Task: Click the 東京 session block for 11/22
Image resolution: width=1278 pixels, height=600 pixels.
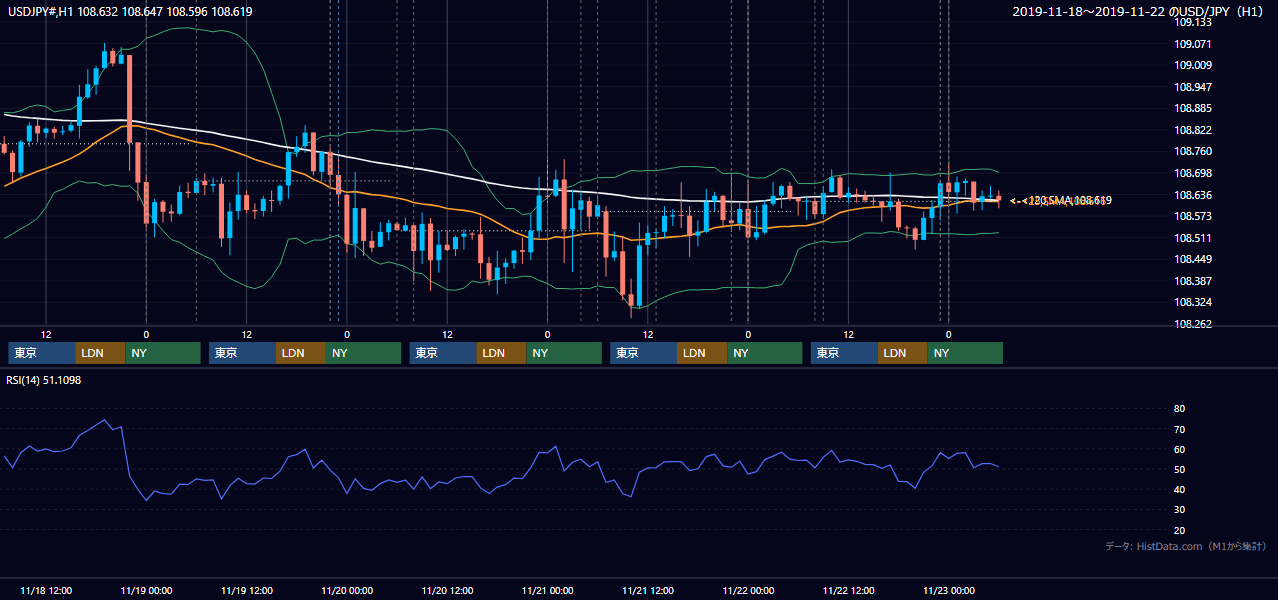Action: [845, 353]
